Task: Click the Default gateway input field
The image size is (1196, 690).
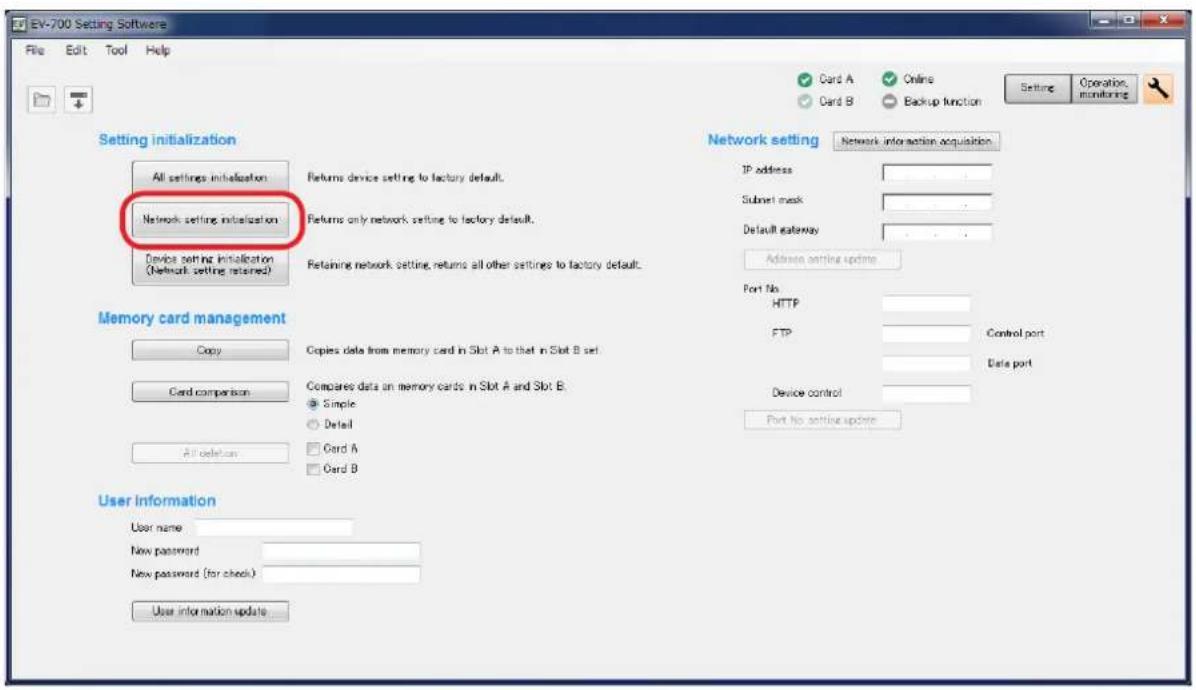Action: [x=937, y=232]
